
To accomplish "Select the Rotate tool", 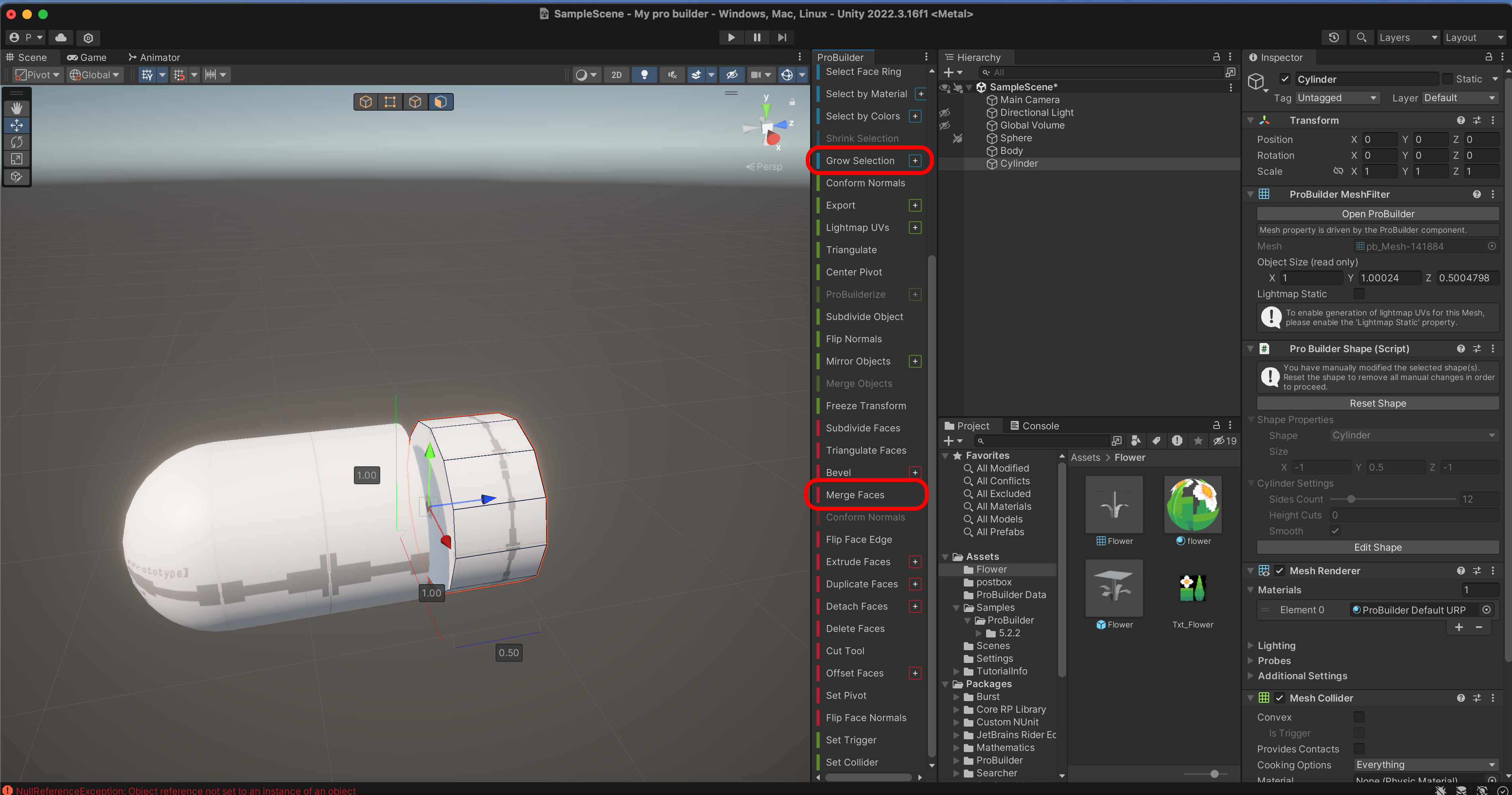I will [16, 142].
